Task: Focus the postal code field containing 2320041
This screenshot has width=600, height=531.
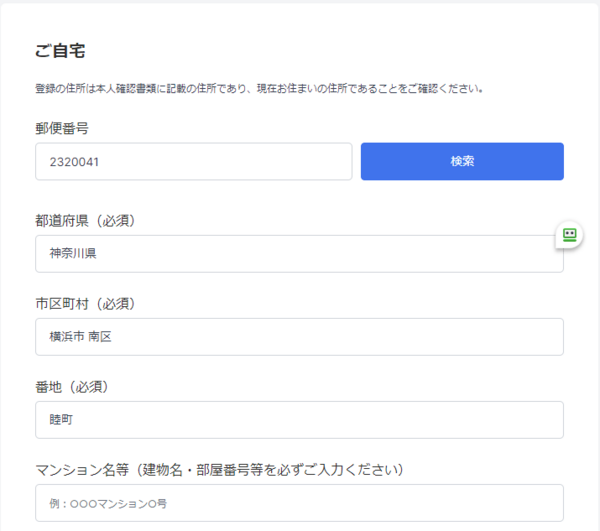Action: (193, 161)
